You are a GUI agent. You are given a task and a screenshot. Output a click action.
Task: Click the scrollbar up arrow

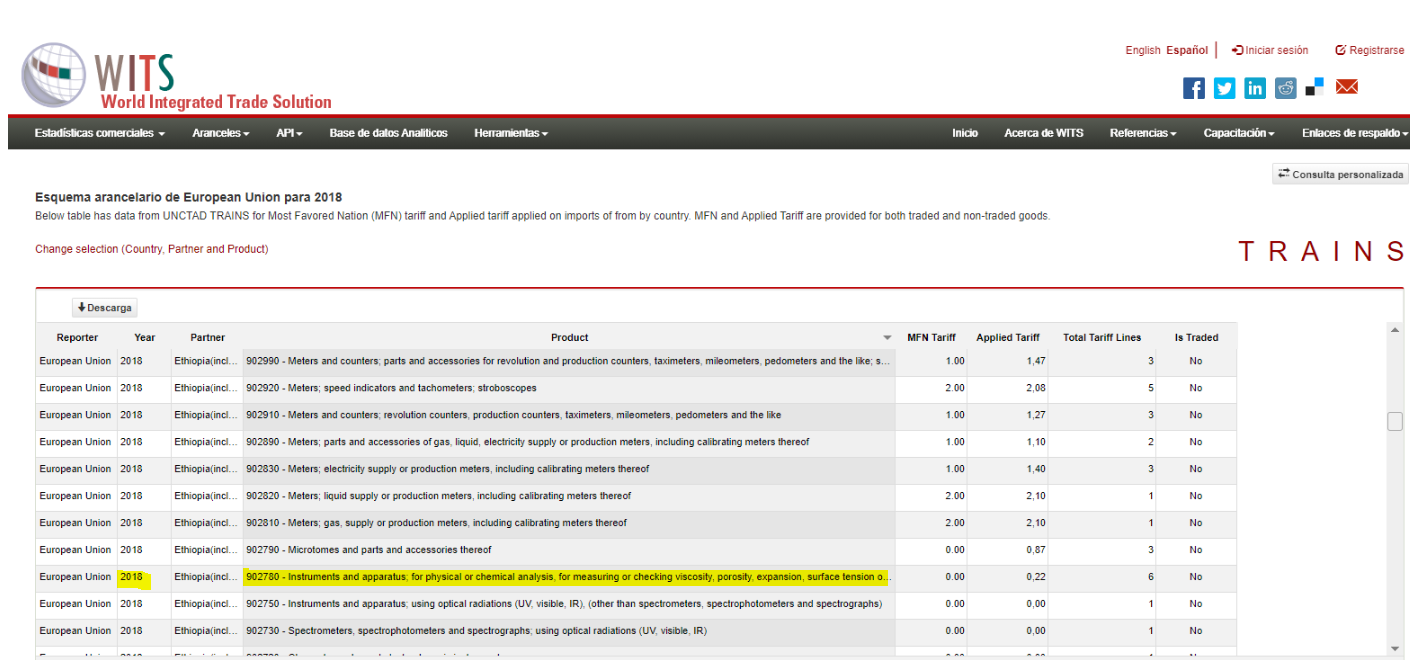pyautogui.click(x=1395, y=330)
